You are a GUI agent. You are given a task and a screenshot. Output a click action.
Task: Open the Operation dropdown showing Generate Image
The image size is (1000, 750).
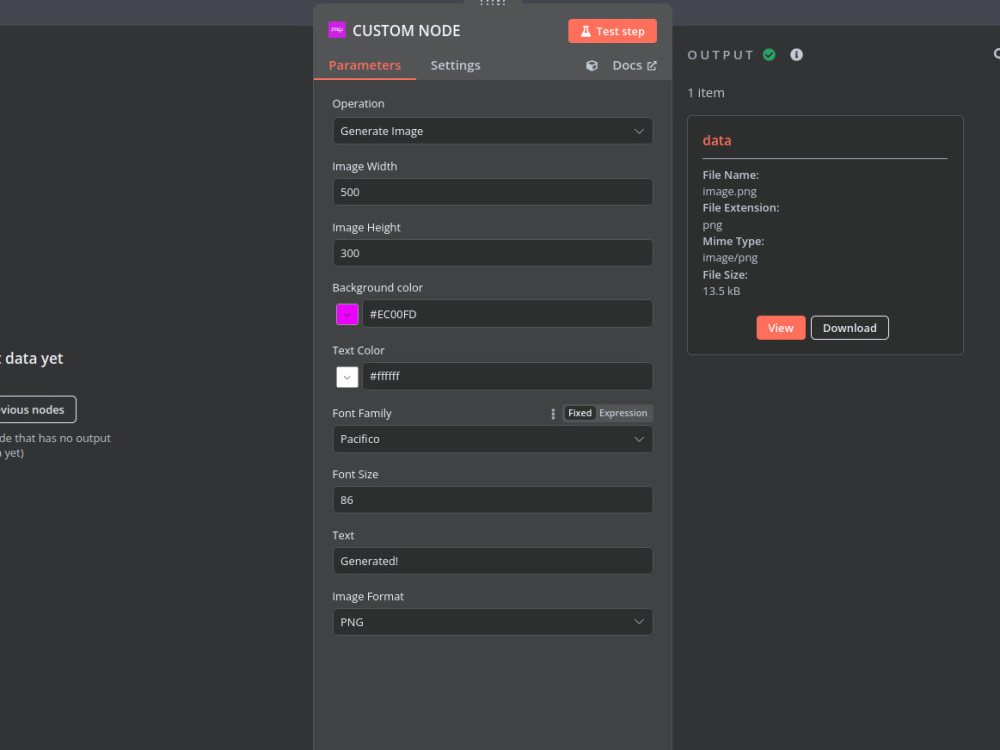click(x=492, y=130)
